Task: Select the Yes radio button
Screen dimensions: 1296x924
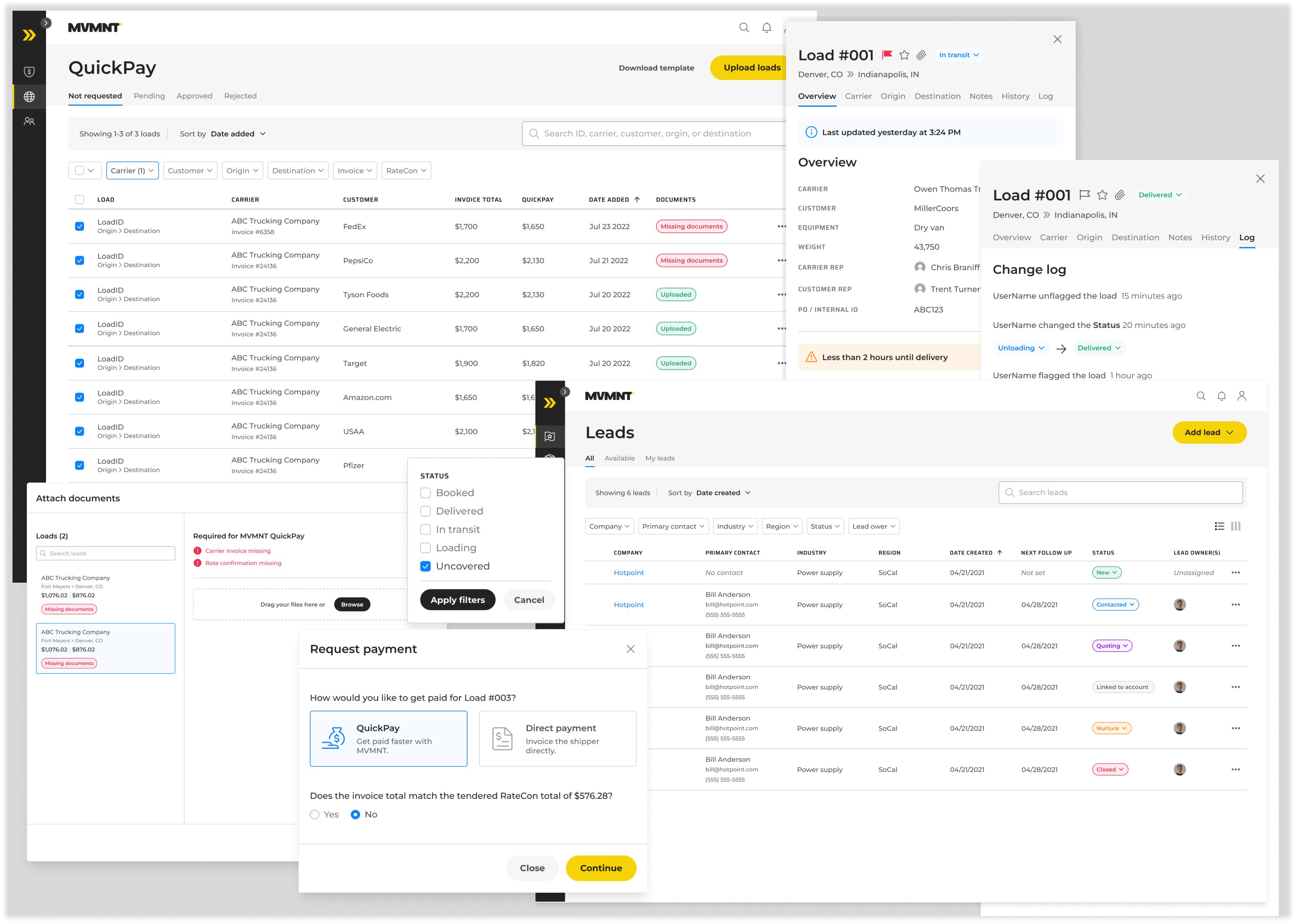Action: 315,815
